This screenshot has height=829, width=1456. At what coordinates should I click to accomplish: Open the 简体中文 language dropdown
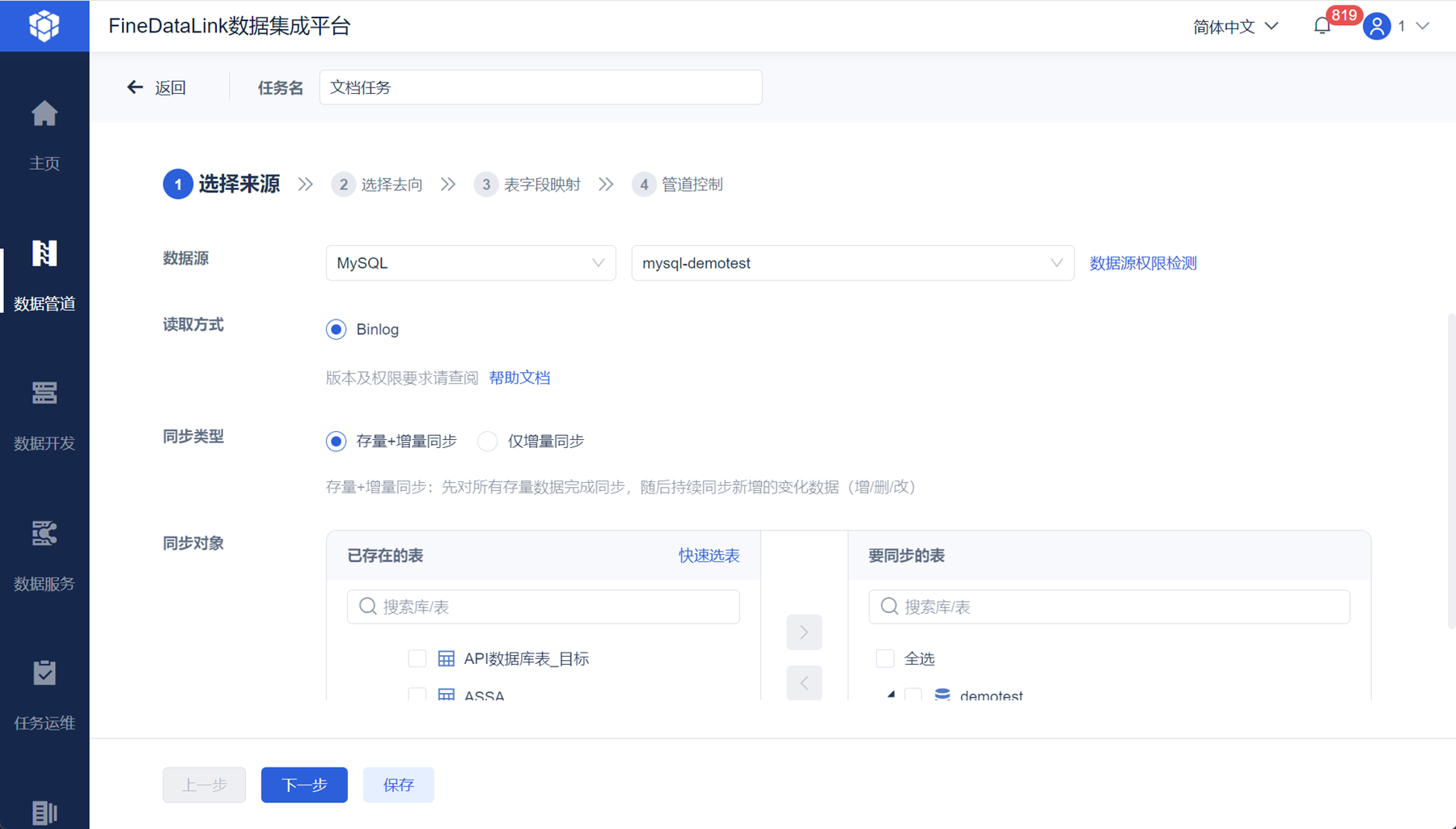pyautogui.click(x=1235, y=27)
